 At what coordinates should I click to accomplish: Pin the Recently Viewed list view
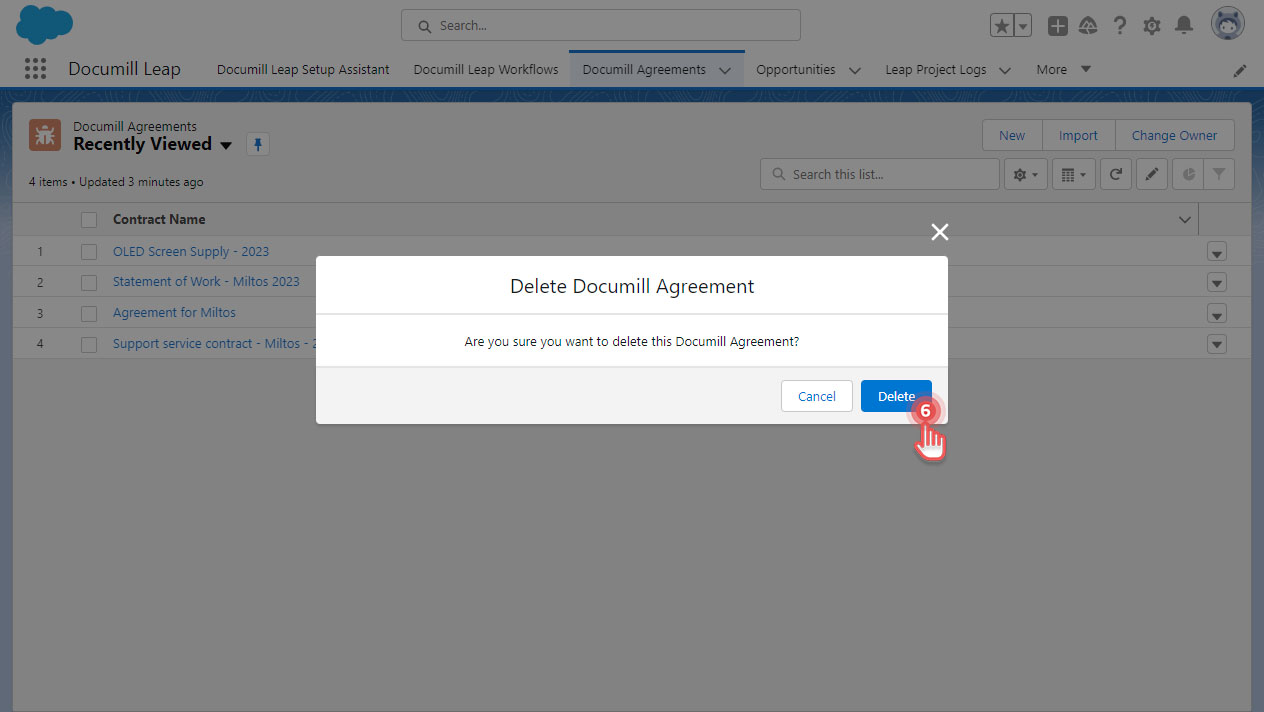tap(257, 144)
